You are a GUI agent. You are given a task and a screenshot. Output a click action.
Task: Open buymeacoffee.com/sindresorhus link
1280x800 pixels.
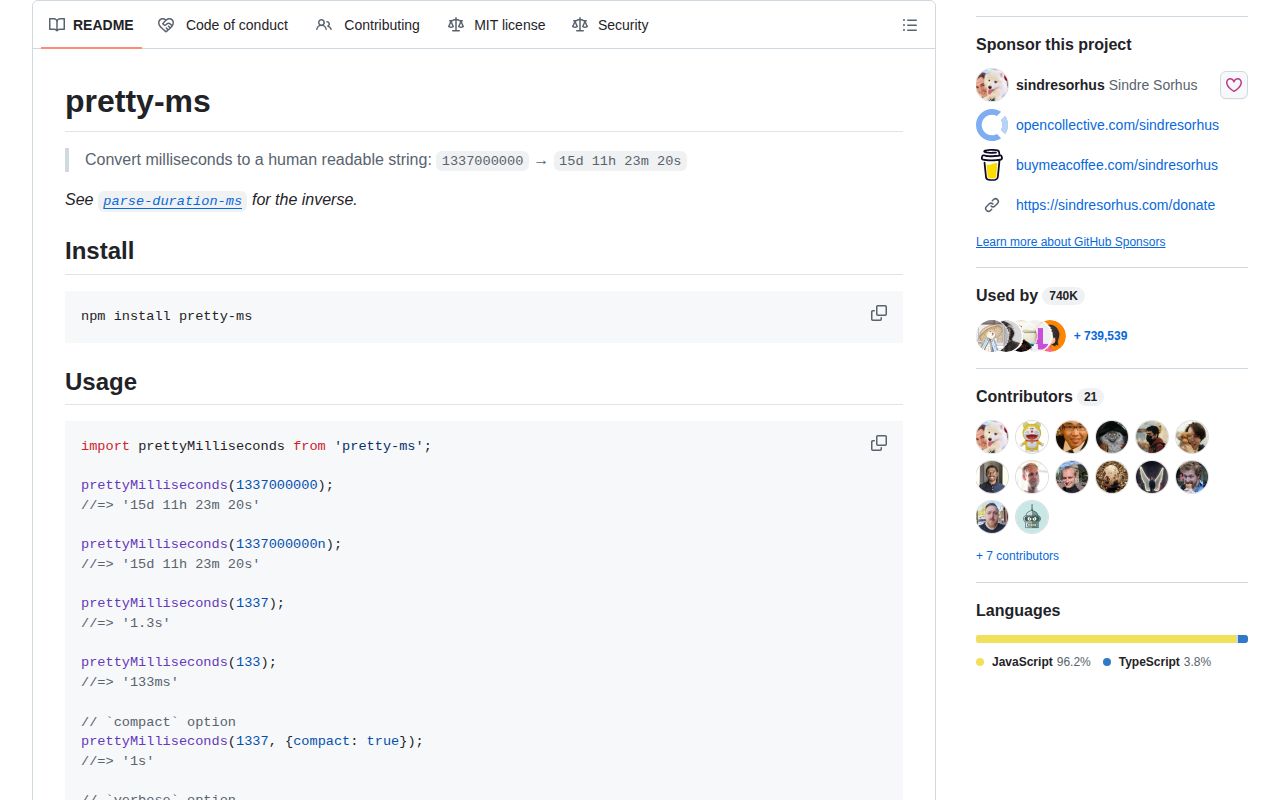pos(1117,165)
